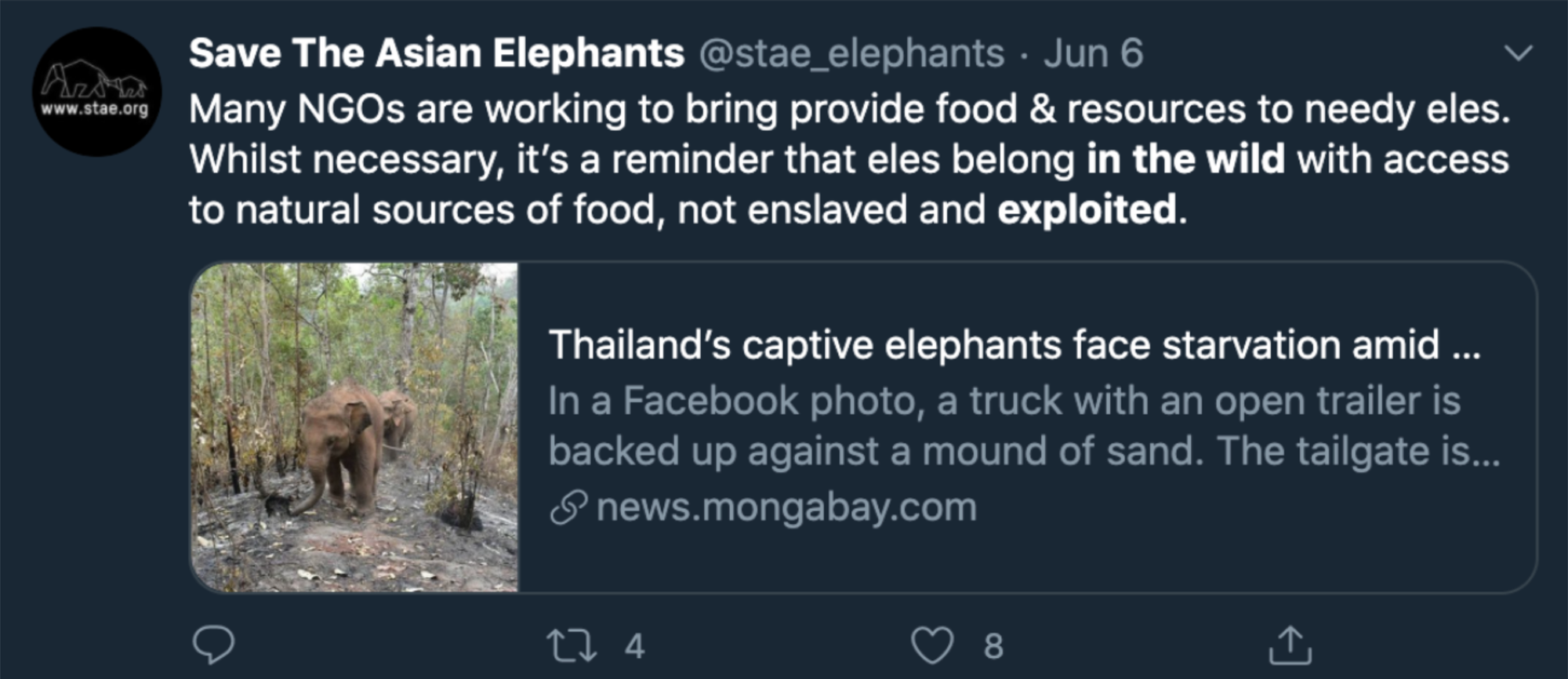Screen dimensions: 1568x679
Task: View the retweet count of 4
Action: [635, 646]
